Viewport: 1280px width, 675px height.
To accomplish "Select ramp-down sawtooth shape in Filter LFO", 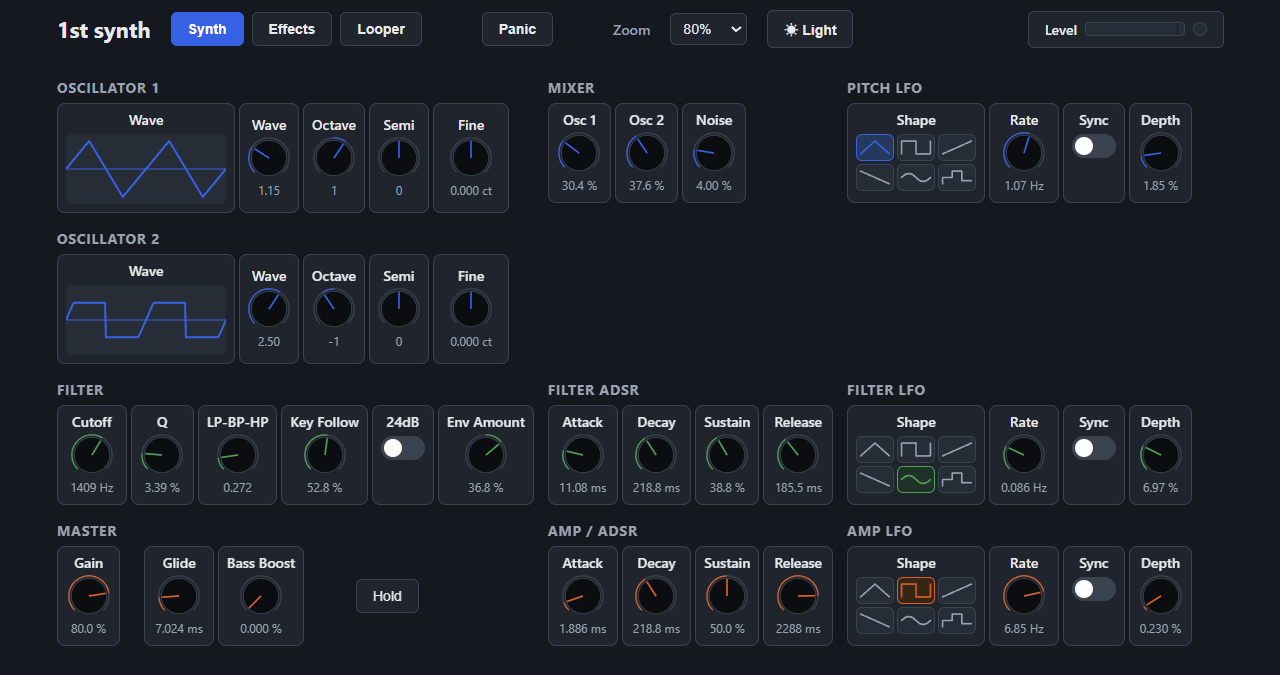I will 875,480.
